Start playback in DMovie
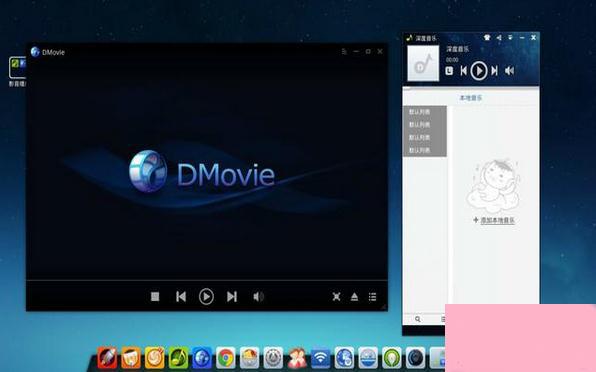The height and width of the screenshot is (372, 596). pyautogui.click(x=206, y=296)
